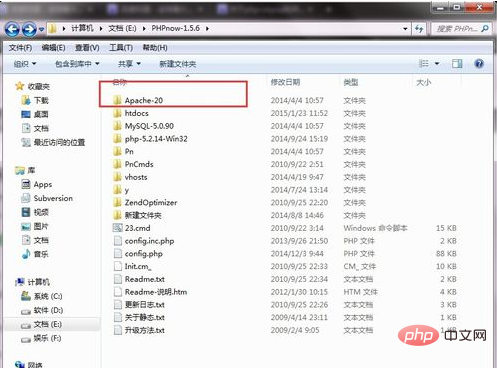Click the search magnifier icon

pos(485,29)
